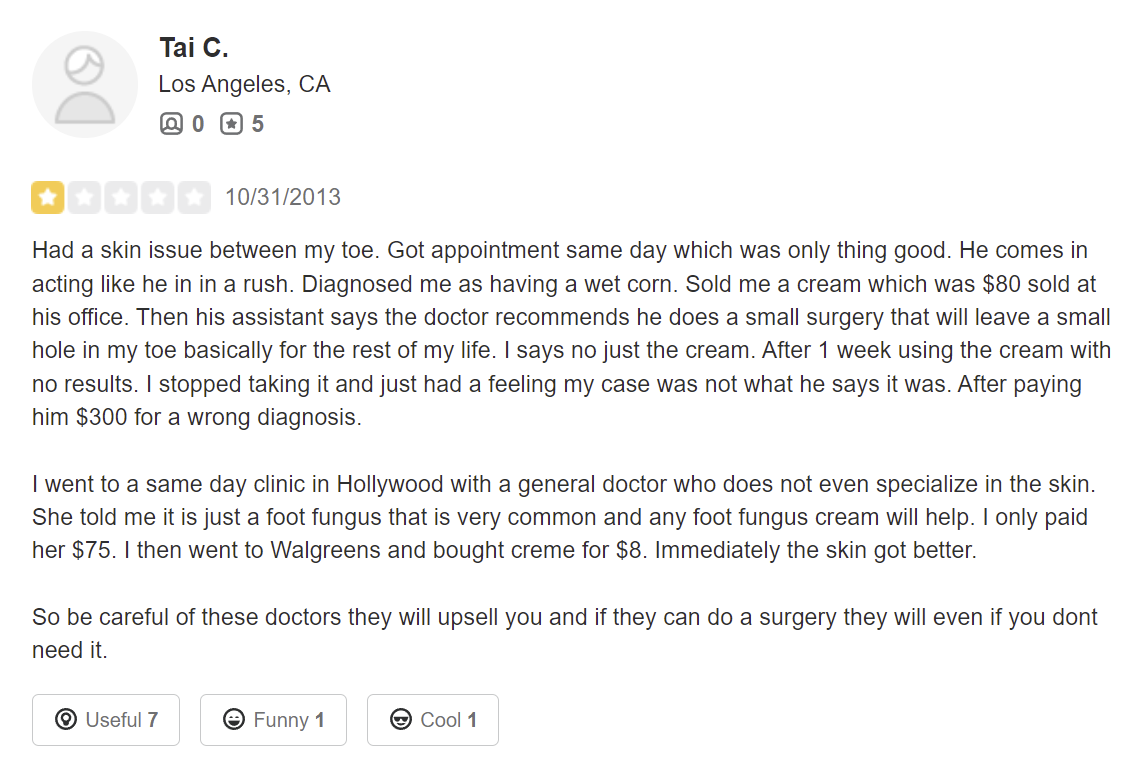The width and height of the screenshot is (1140, 774).
Task: Click the friends count icon
Action: point(171,124)
